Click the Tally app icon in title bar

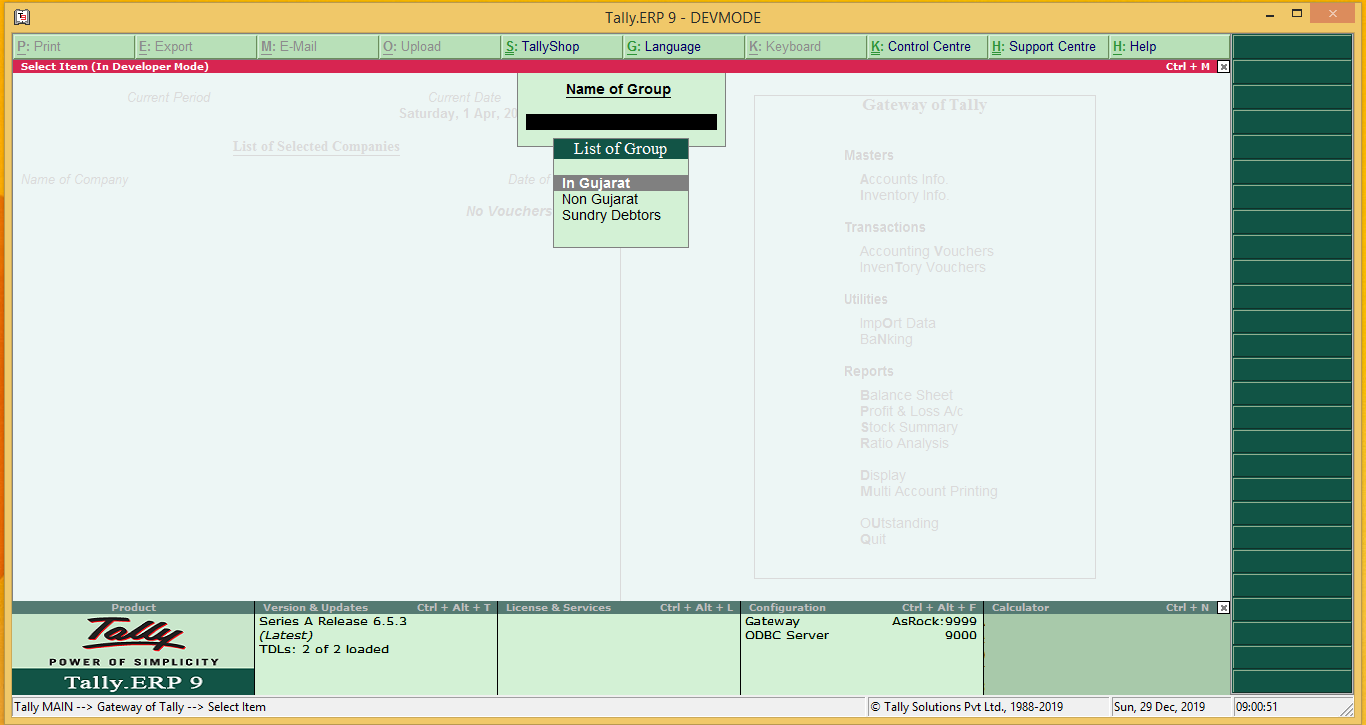22,17
